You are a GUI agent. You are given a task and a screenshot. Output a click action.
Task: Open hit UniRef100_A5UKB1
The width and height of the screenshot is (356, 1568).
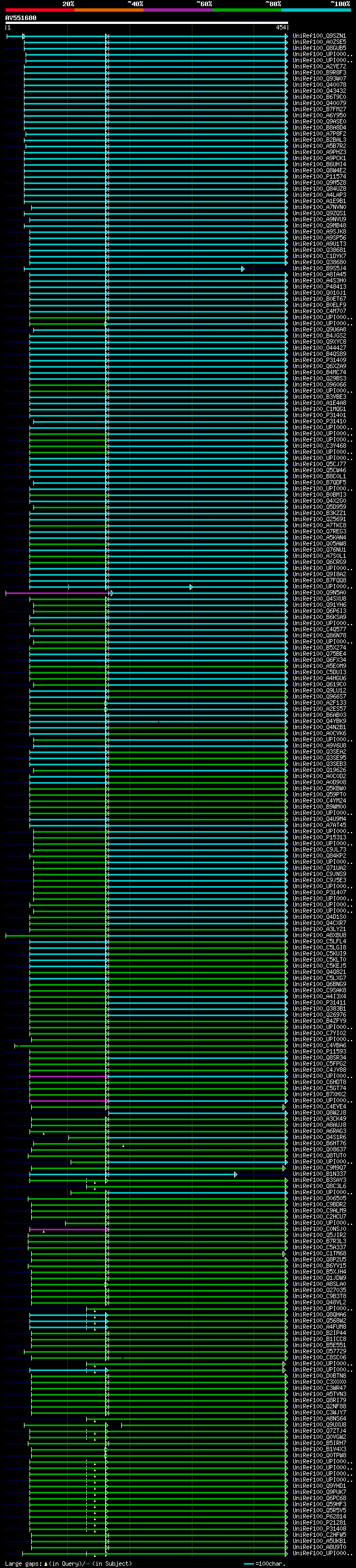coord(319,1542)
